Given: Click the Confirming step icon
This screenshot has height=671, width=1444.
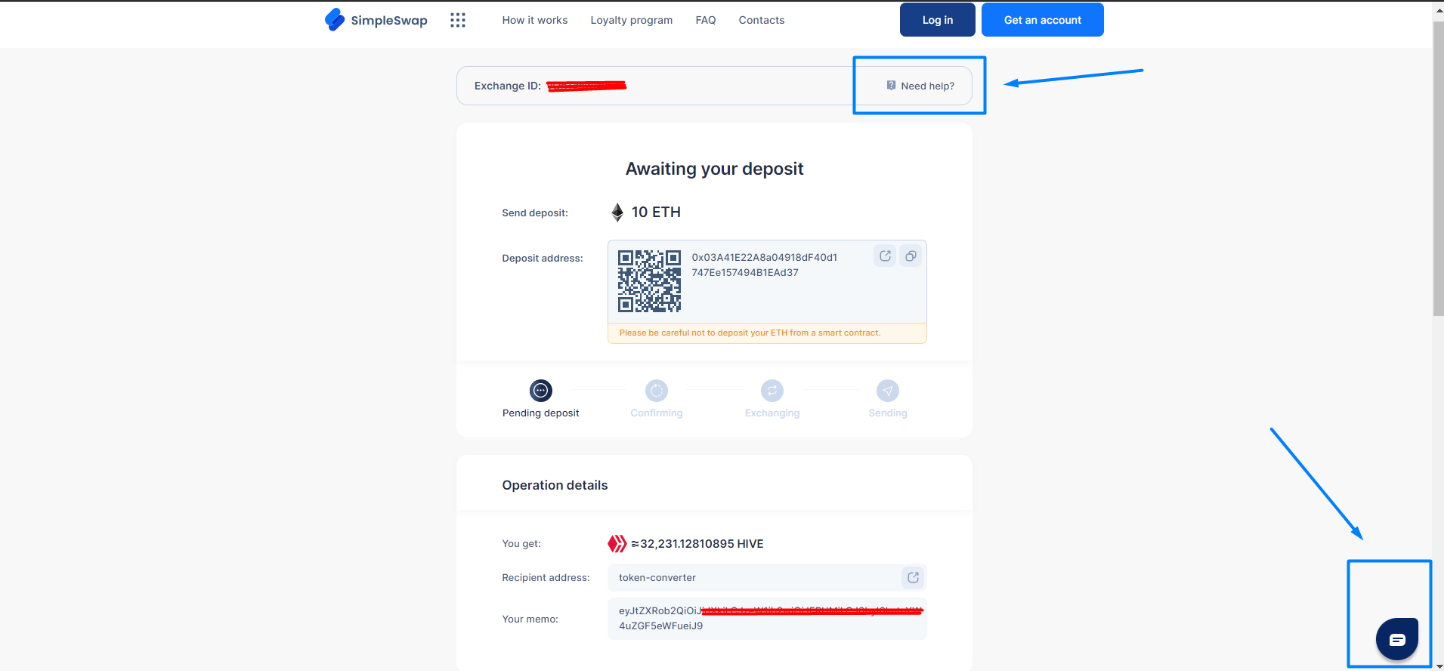Looking at the screenshot, I should tap(656, 390).
